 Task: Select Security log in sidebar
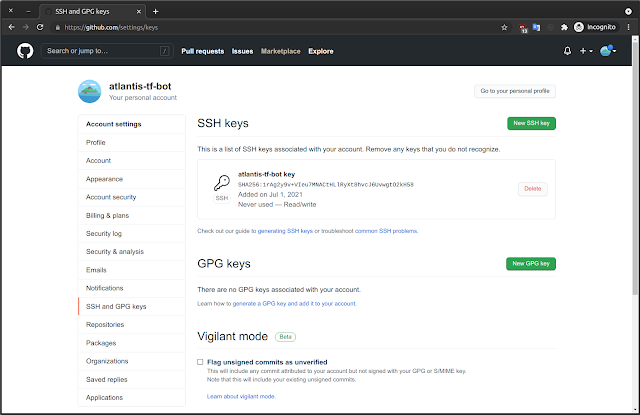pyautogui.click(x=131, y=233)
